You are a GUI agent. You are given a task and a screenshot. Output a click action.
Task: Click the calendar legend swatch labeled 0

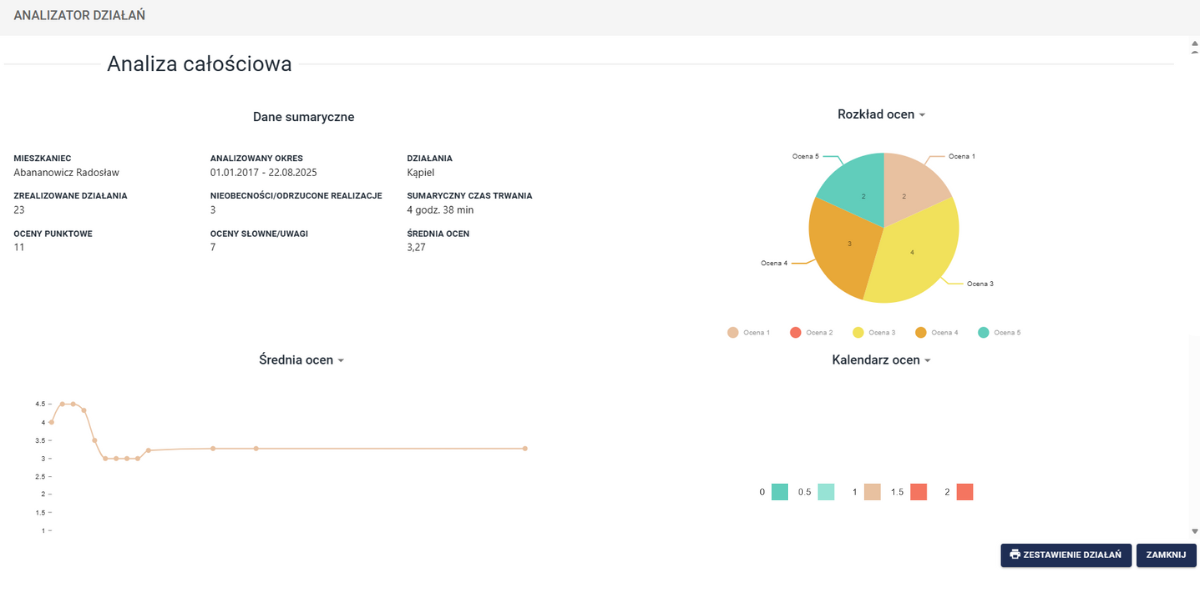(x=780, y=492)
